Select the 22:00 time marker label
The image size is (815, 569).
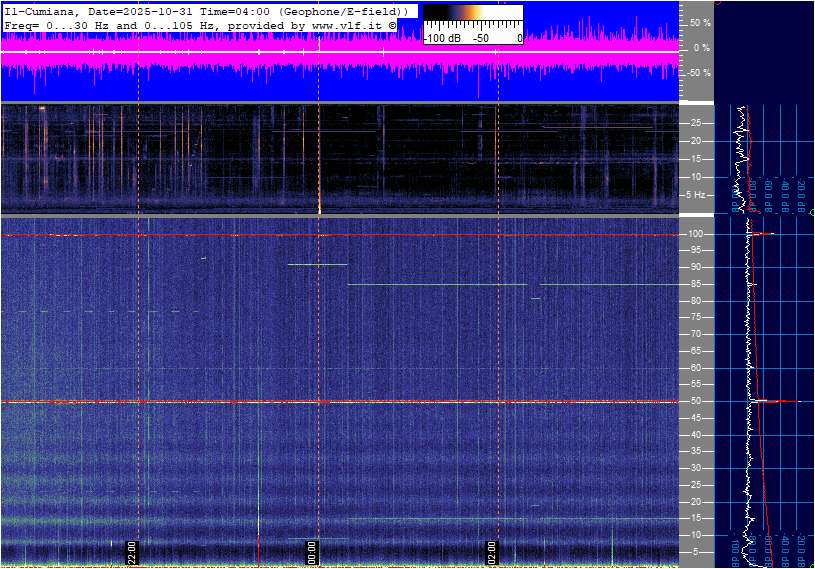click(x=131, y=551)
